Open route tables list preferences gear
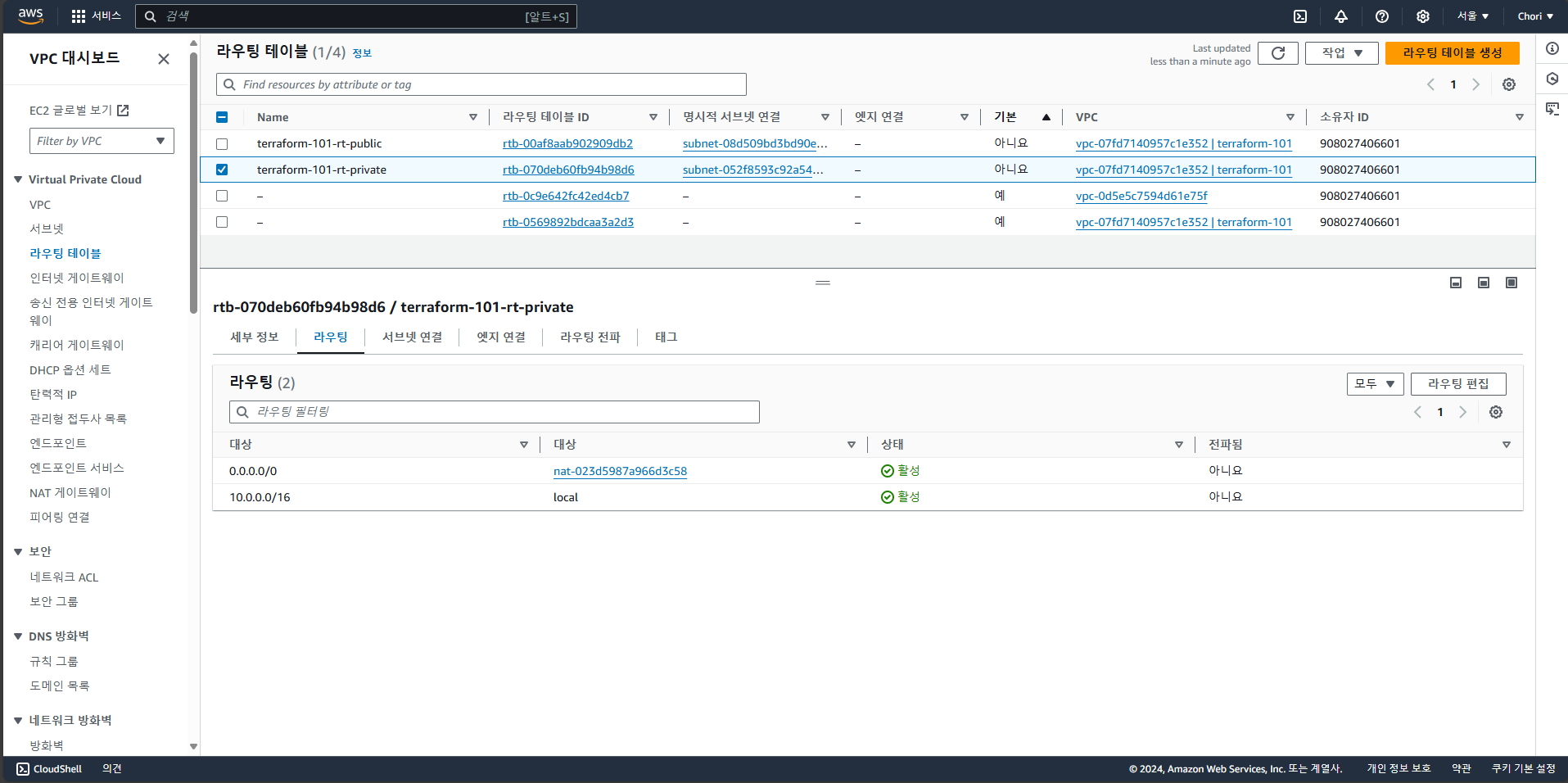Image resolution: width=1568 pixels, height=783 pixels. click(x=1509, y=84)
